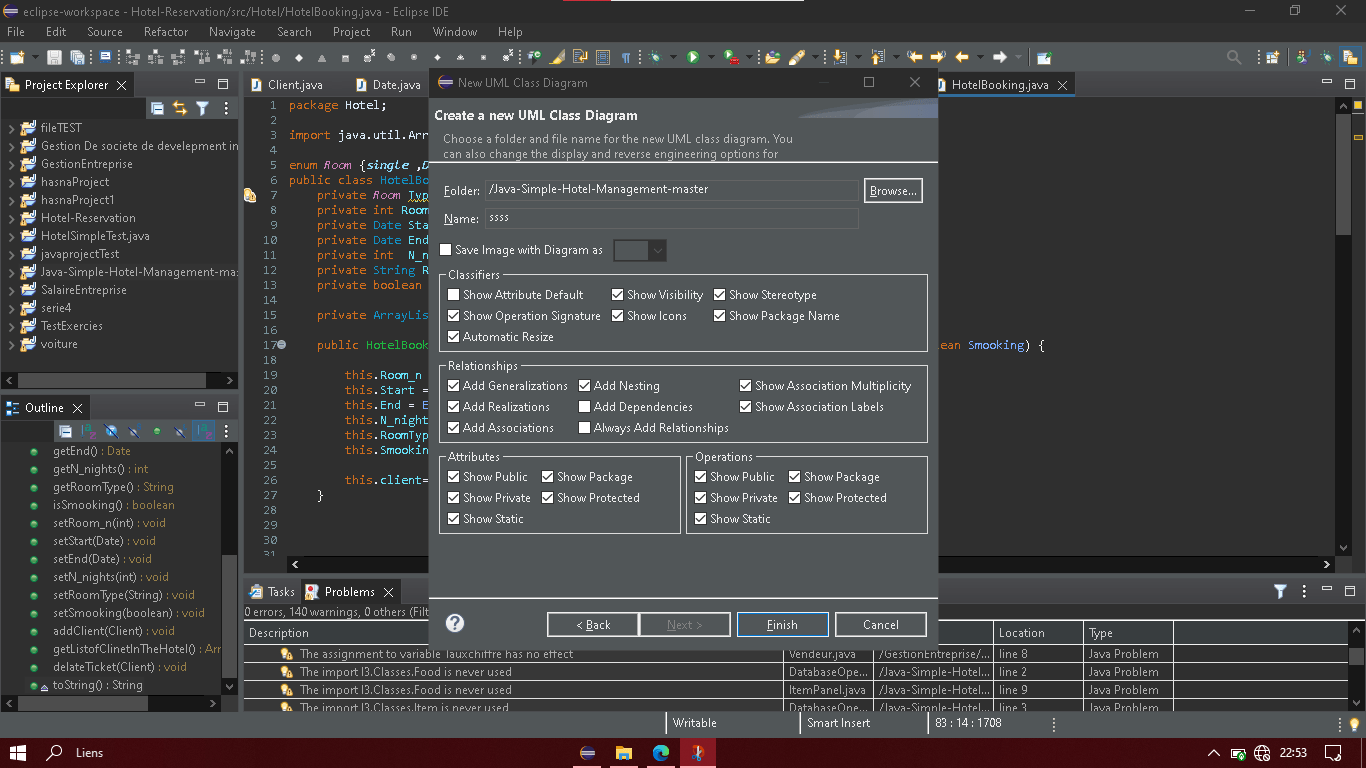This screenshot has height=768, width=1366.
Task: Select the Sort alphabetically icon in Outline view
Action: 87,430
